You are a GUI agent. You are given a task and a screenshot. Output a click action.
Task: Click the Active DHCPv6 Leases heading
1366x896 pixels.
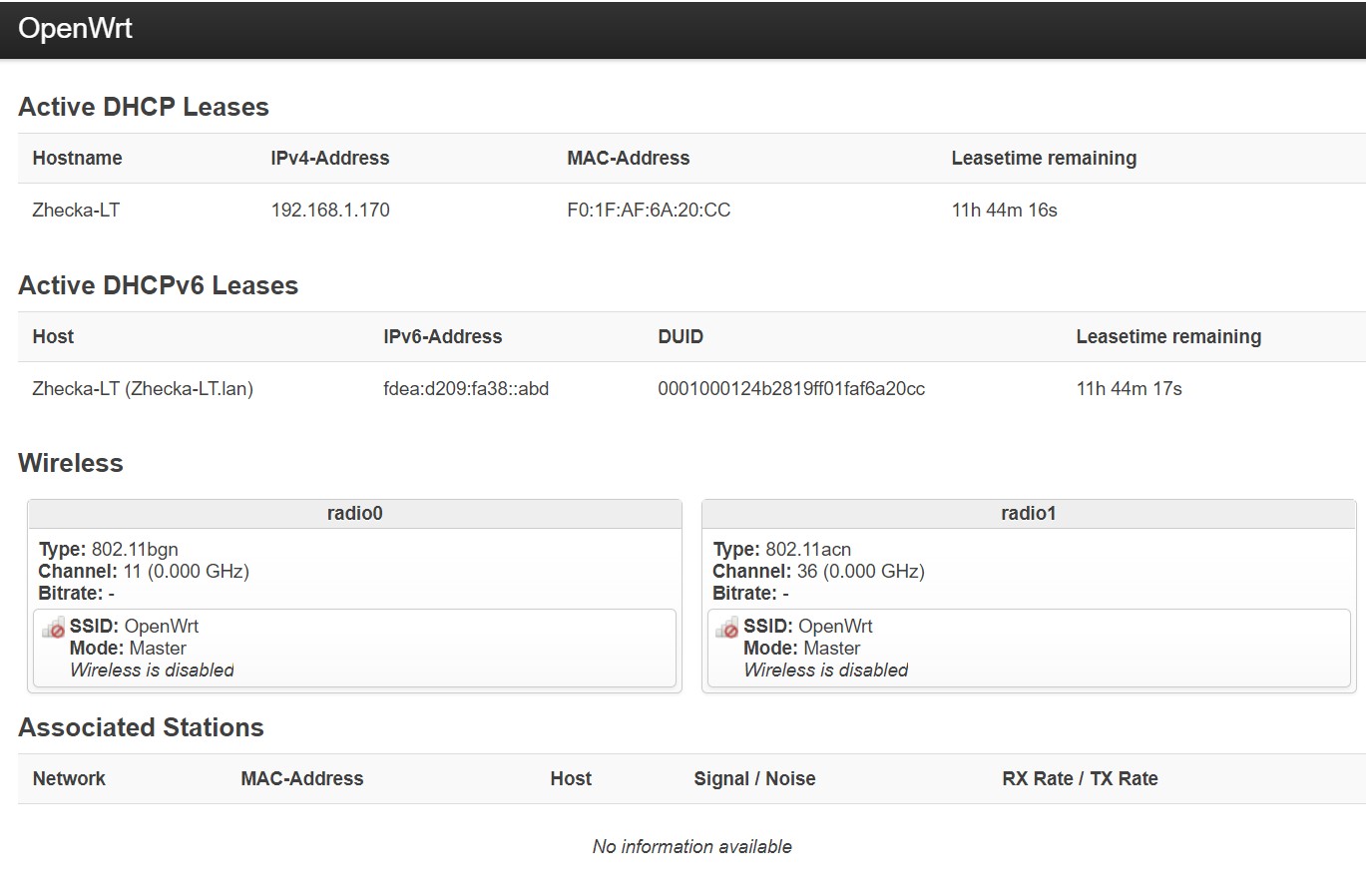159,285
